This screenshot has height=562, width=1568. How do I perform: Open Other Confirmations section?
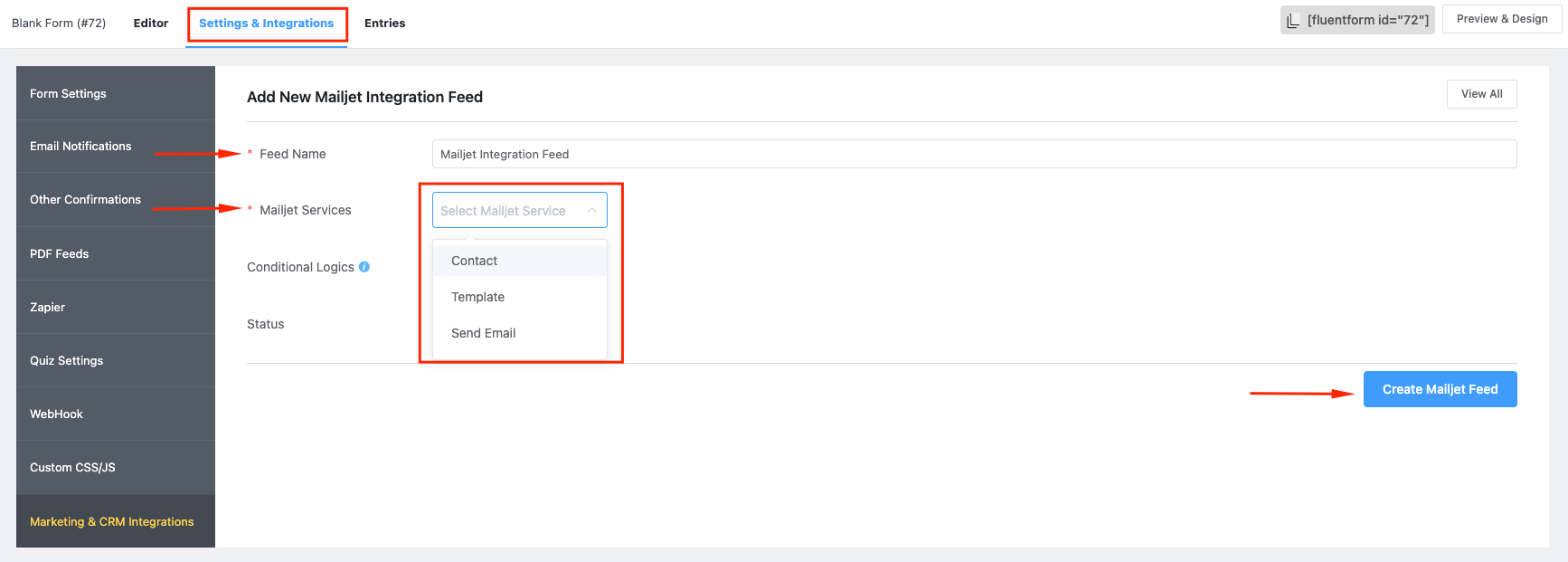click(x=86, y=200)
